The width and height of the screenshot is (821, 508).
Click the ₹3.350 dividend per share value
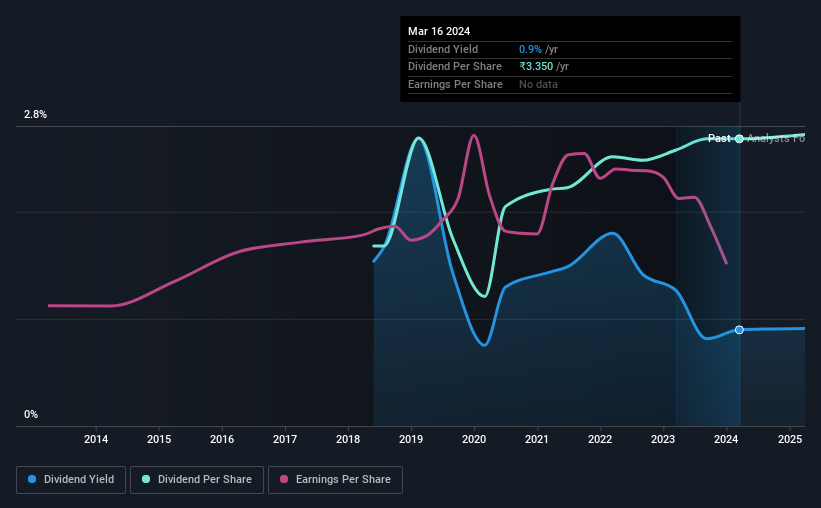pos(536,67)
